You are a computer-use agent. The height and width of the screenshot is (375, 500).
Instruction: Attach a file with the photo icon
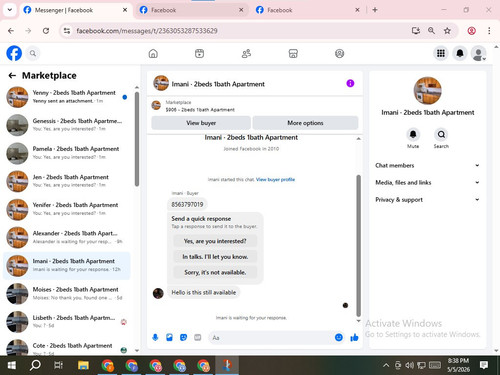tap(169, 338)
